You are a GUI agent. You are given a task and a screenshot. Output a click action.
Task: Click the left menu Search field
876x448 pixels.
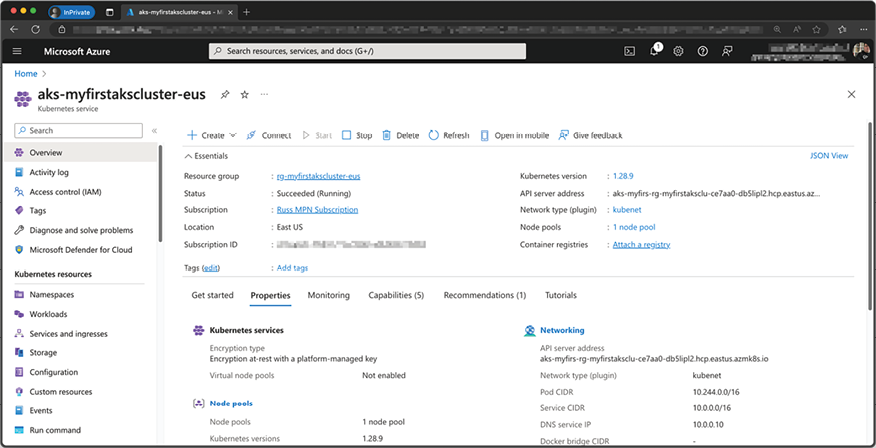(78, 130)
